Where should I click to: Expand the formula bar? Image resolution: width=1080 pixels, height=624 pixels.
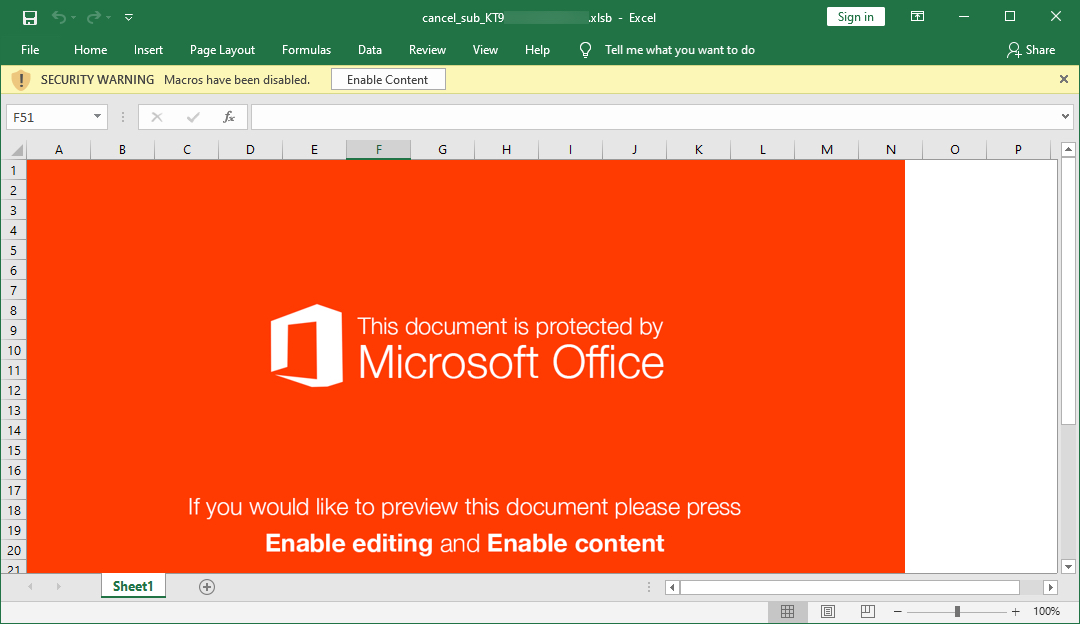click(1066, 117)
